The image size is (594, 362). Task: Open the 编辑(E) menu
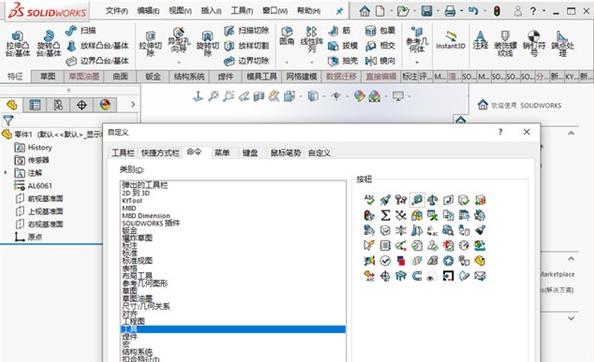click(x=148, y=11)
